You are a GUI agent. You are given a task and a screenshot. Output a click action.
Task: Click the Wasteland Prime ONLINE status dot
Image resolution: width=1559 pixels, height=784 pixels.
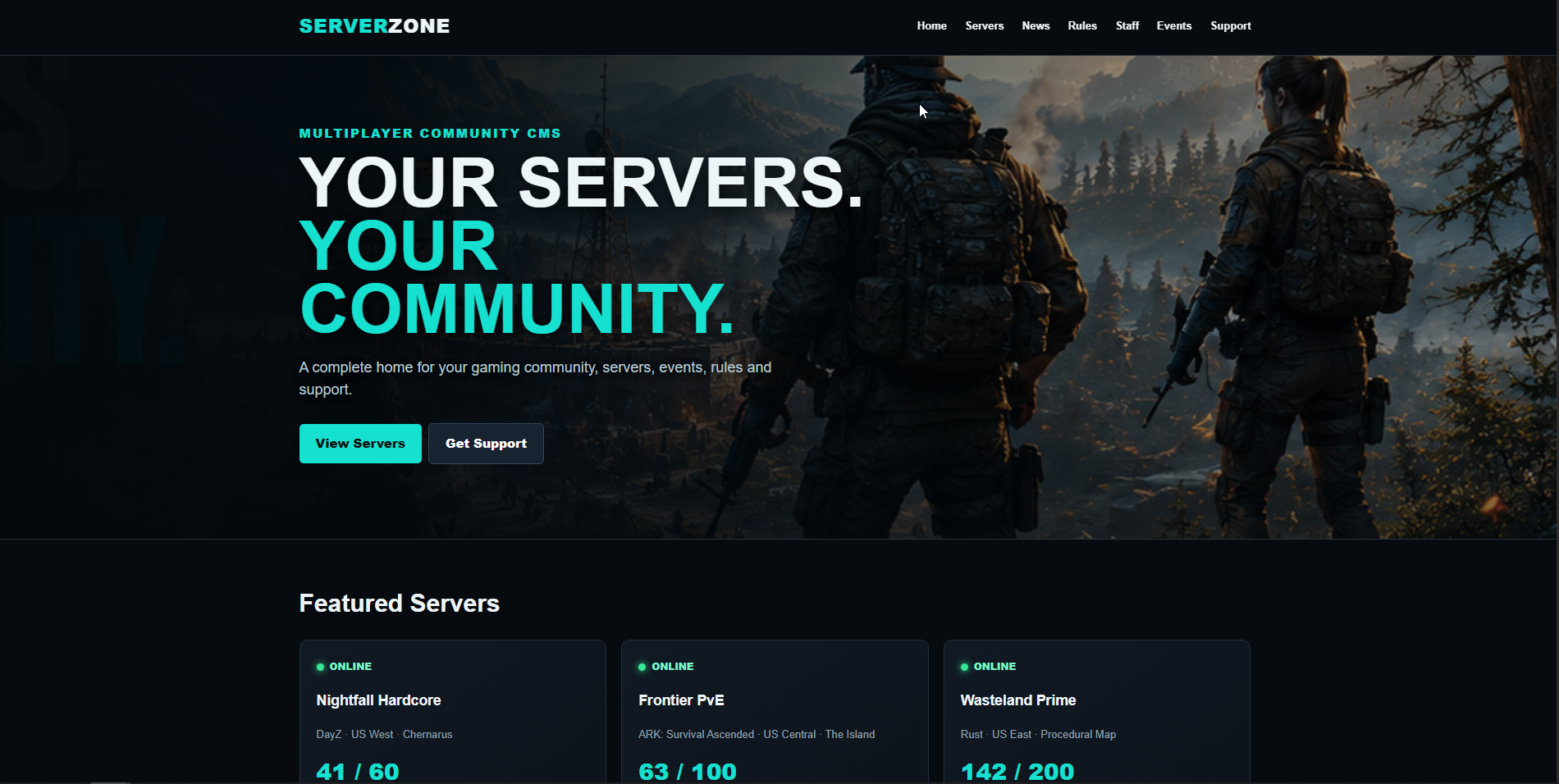pyautogui.click(x=964, y=667)
